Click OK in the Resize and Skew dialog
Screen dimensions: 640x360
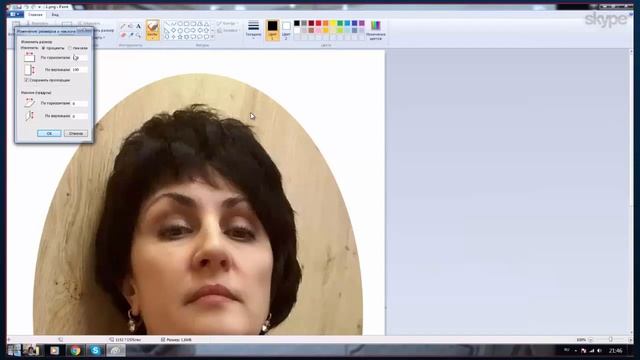(x=49, y=133)
